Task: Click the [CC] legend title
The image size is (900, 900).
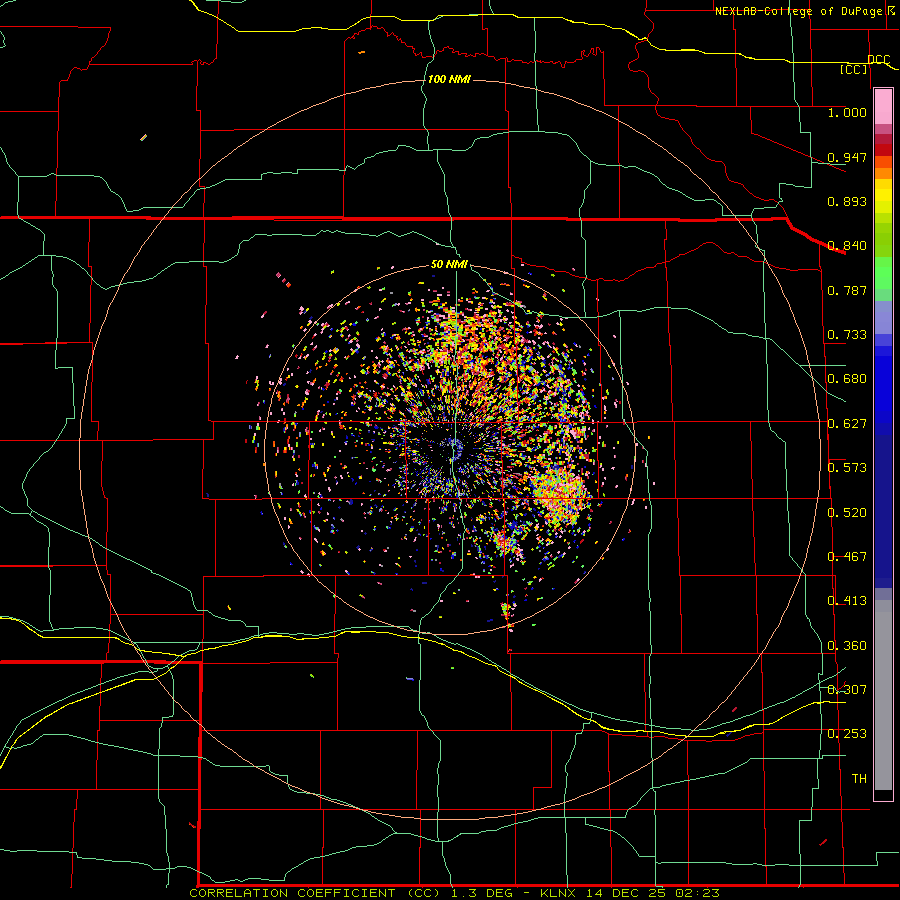Action: [x=854, y=69]
